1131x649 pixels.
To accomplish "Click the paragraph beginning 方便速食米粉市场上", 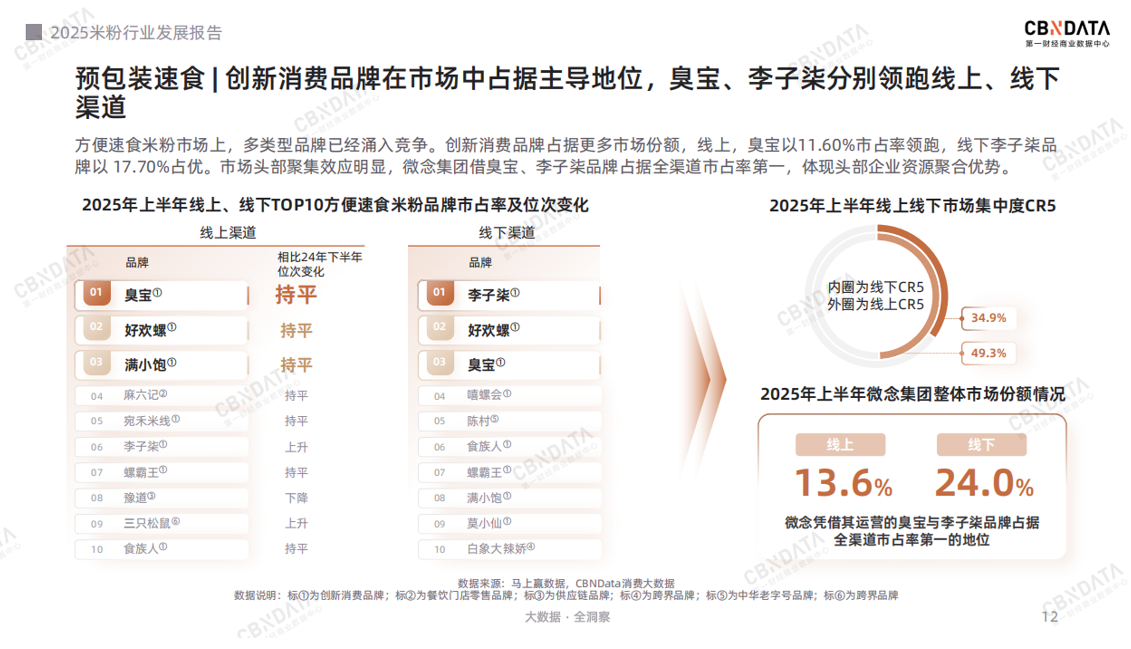I will [566, 156].
